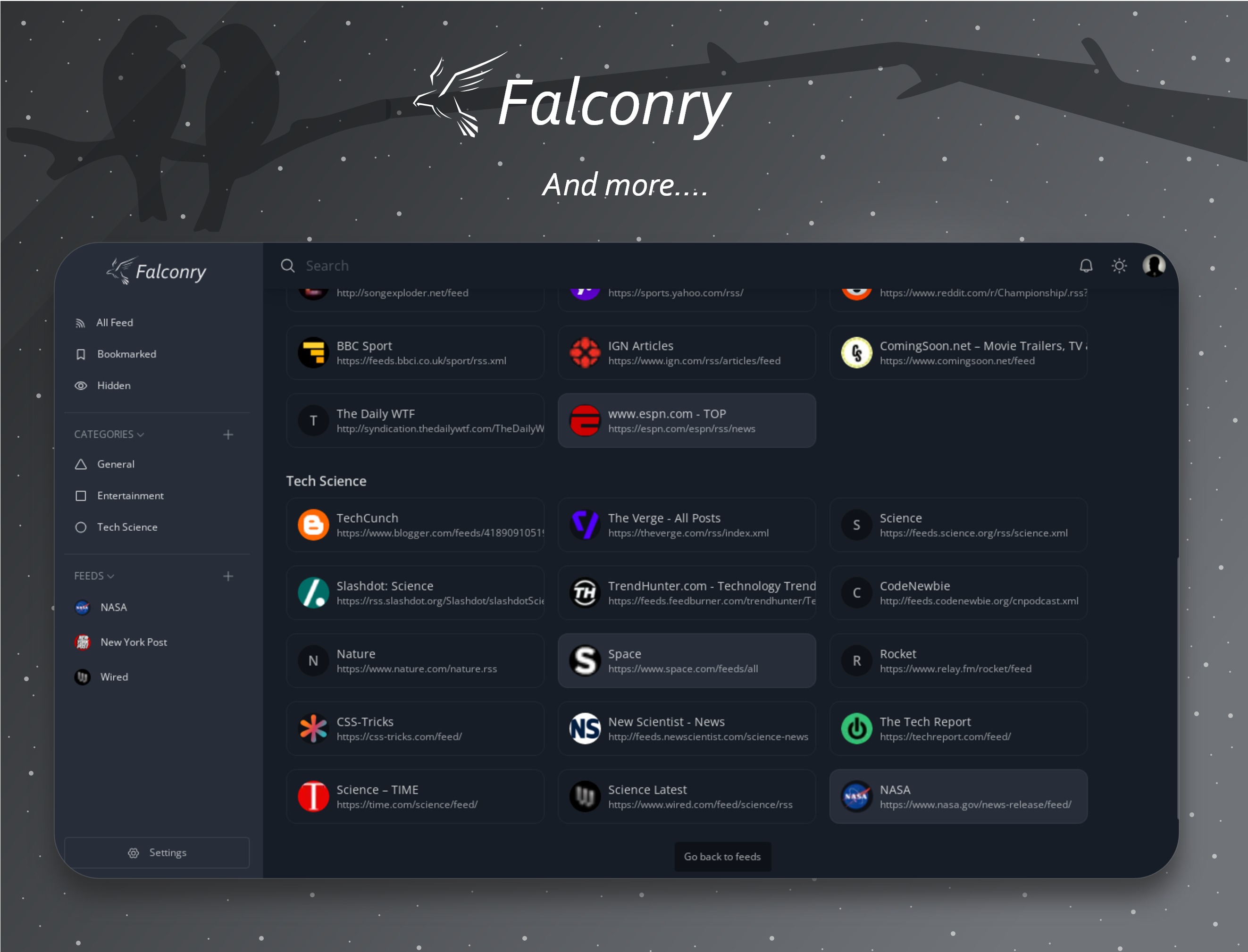The width and height of the screenshot is (1248, 952).
Task: Select the CSS-Tricks feed title
Action: point(365,722)
